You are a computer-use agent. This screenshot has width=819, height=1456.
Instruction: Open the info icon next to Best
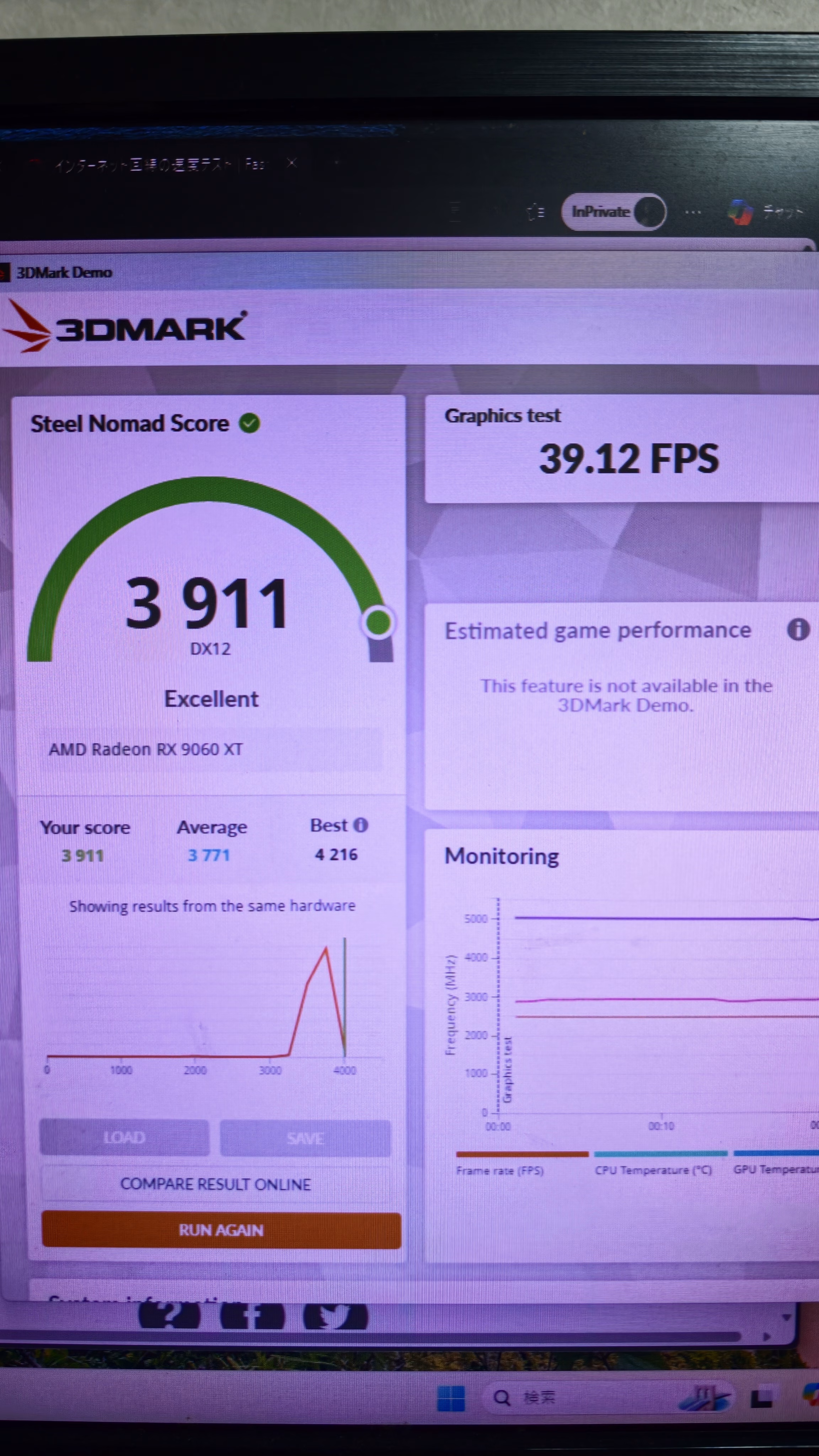pyautogui.click(x=360, y=825)
